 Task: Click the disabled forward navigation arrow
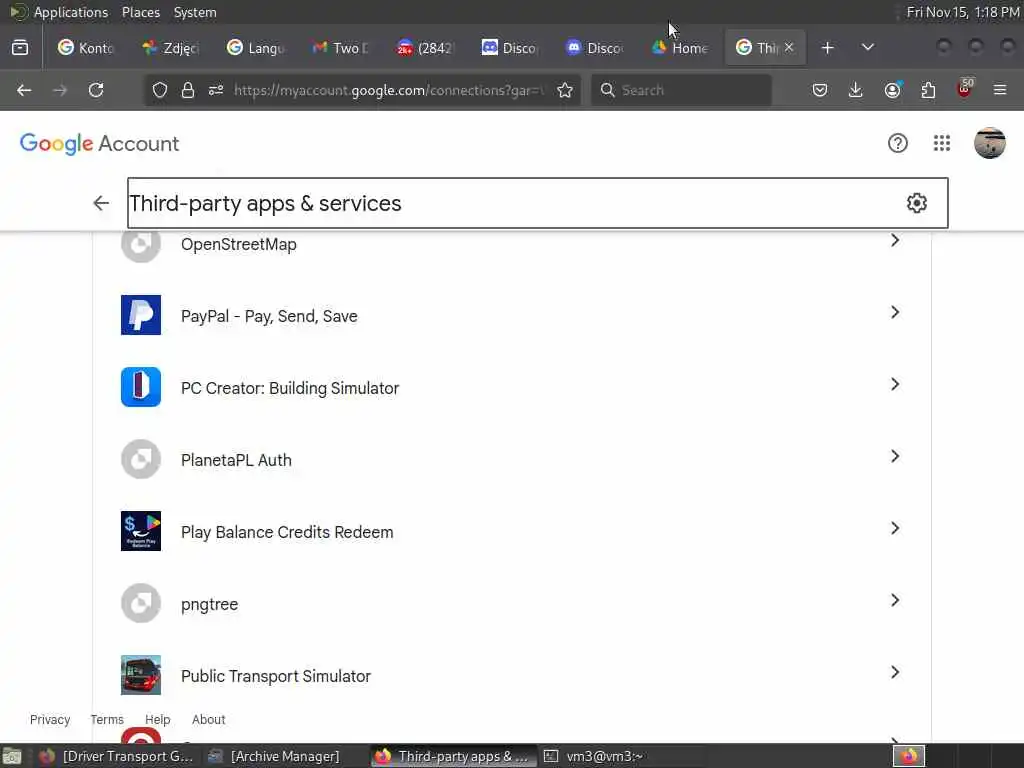pos(60,90)
